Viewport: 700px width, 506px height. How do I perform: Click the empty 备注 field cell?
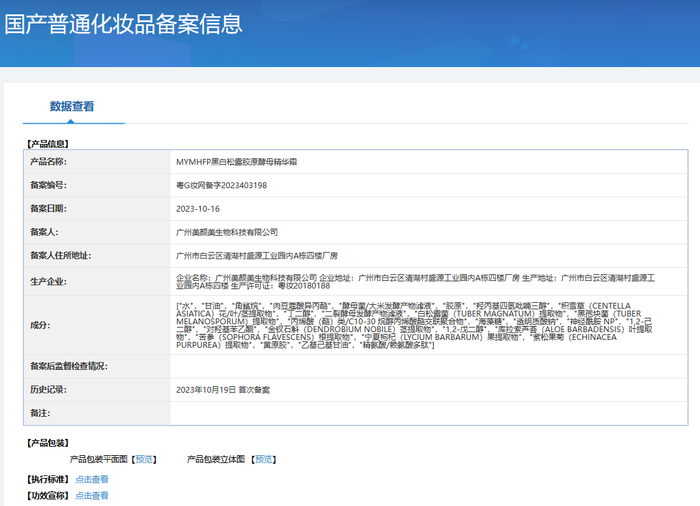tap(428, 412)
